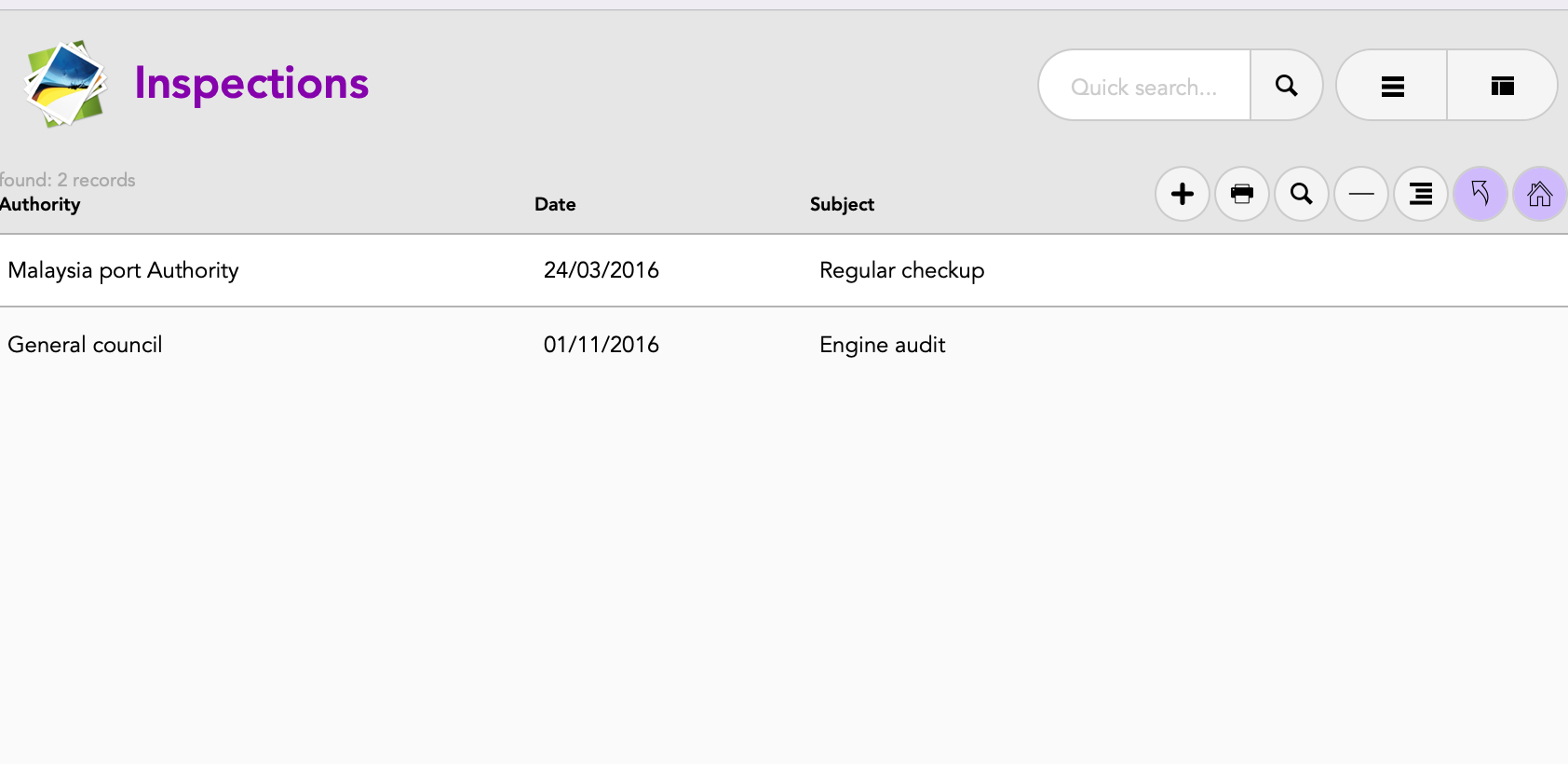Image resolution: width=1568 pixels, height=764 pixels.
Task: Click the add new record plus icon
Action: coord(1183,194)
